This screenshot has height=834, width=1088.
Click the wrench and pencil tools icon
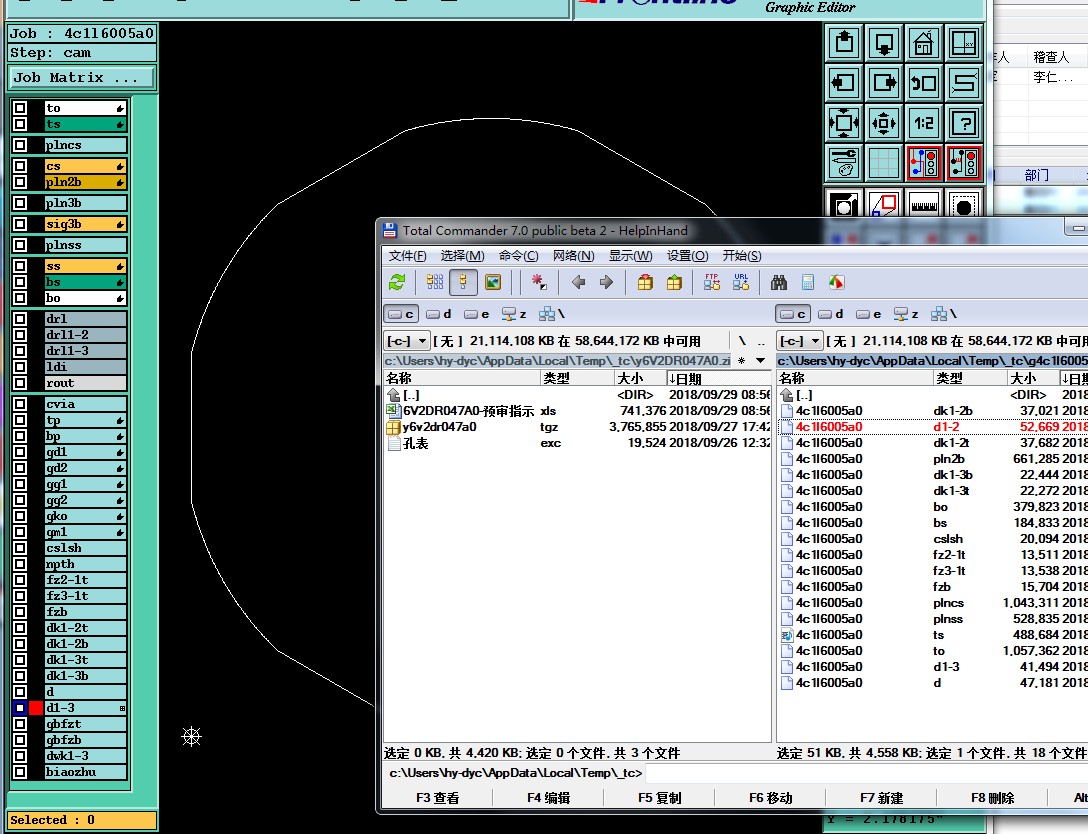[844, 163]
